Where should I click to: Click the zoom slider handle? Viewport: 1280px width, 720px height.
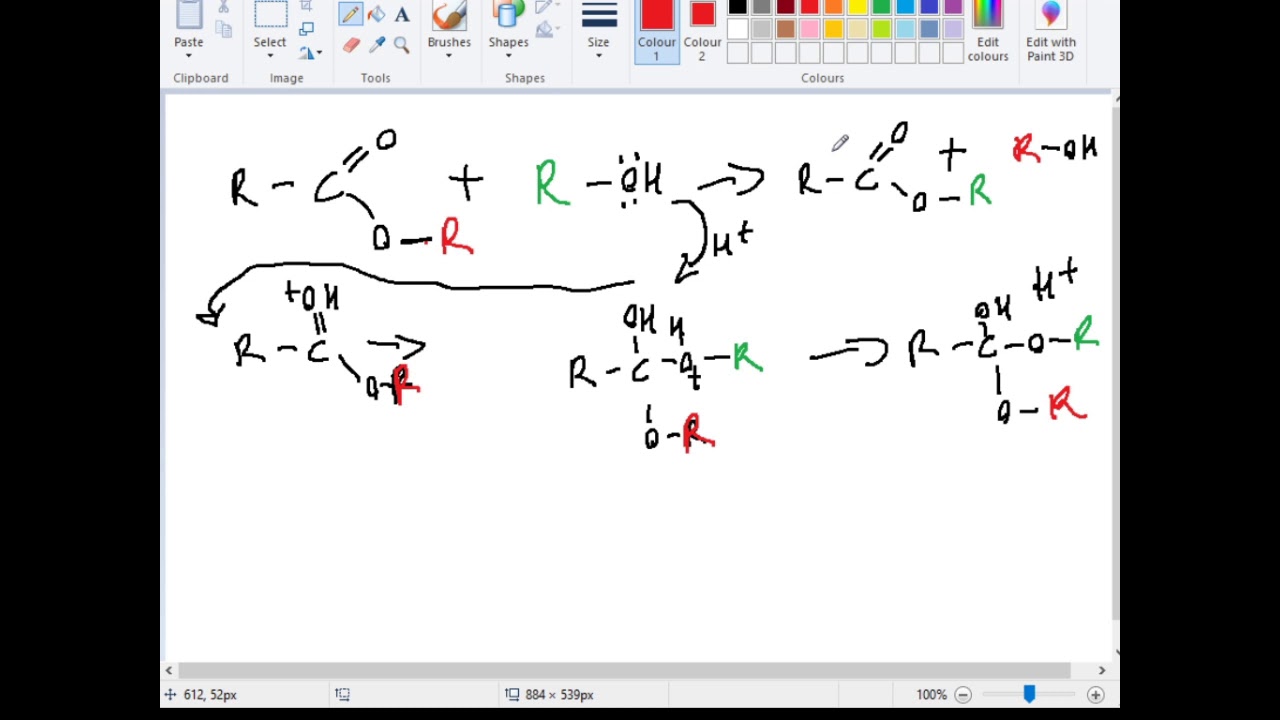1029,694
